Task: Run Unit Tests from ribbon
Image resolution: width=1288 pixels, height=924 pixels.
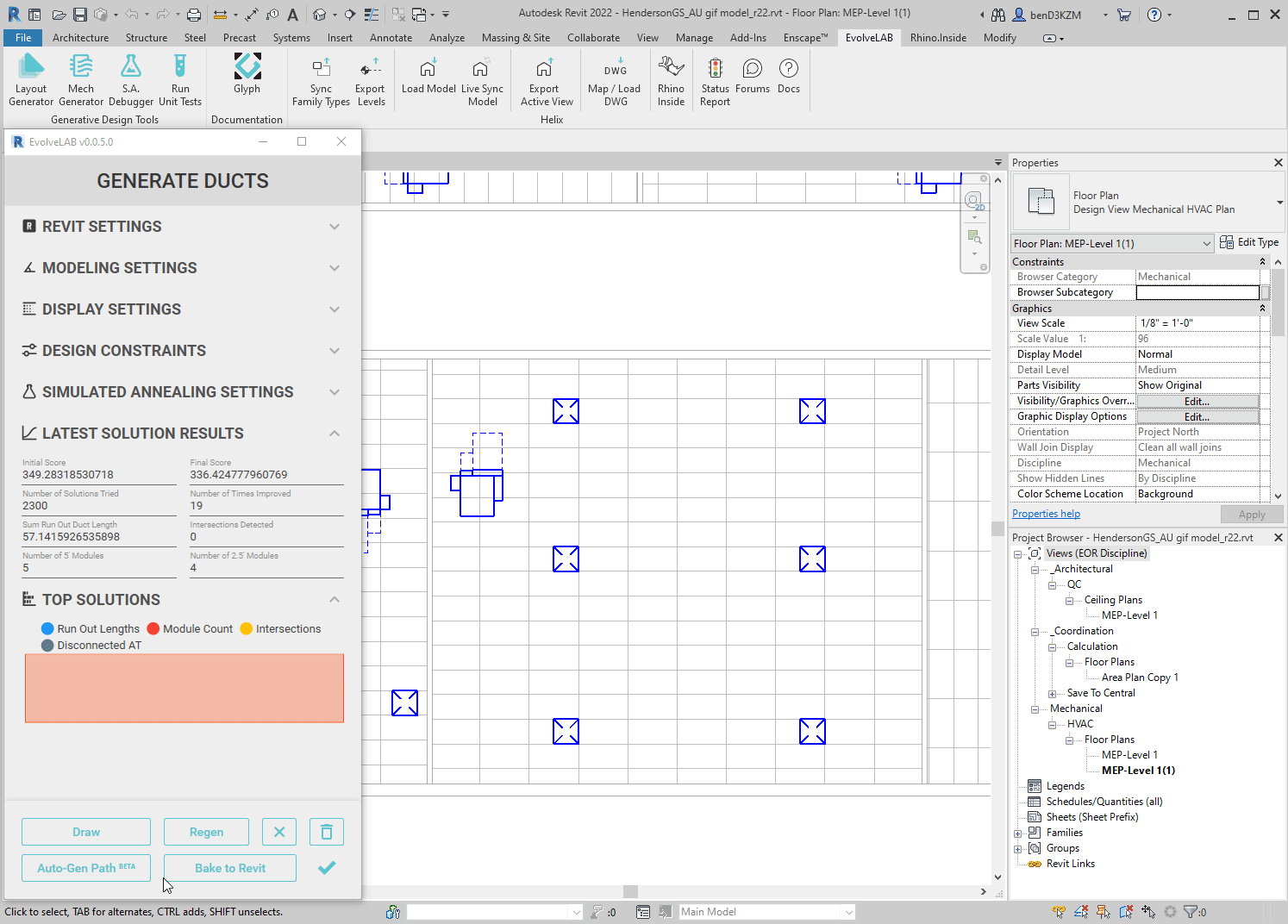Action: tap(180, 79)
